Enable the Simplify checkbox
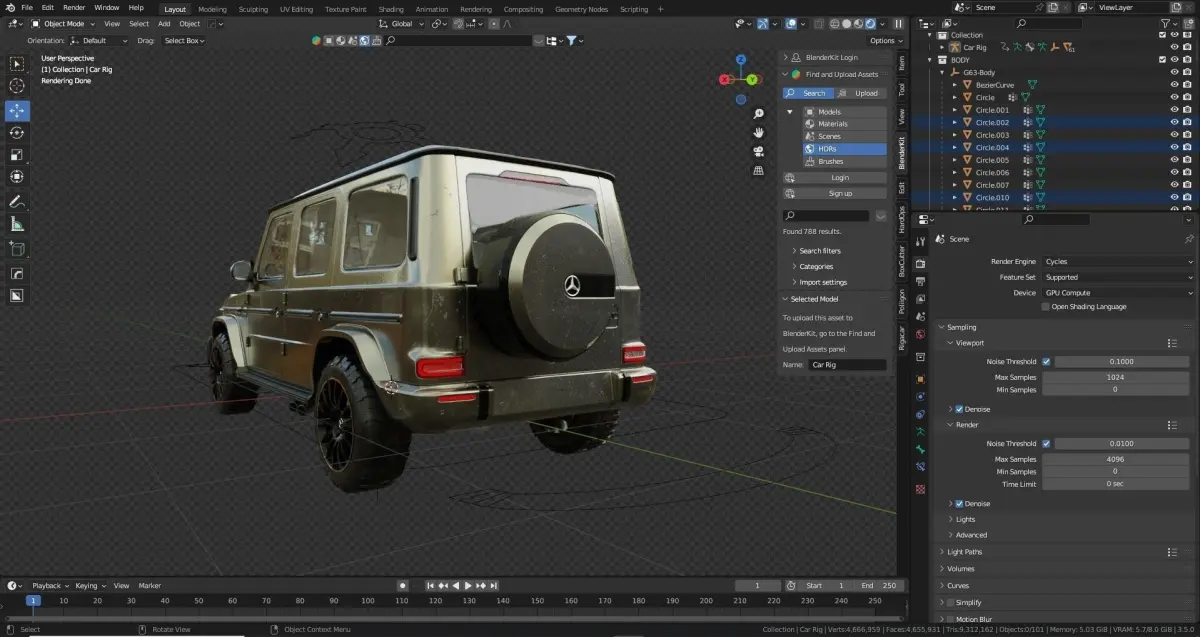Image resolution: width=1200 pixels, height=637 pixels. pyautogui.click(x=950, y=602)
